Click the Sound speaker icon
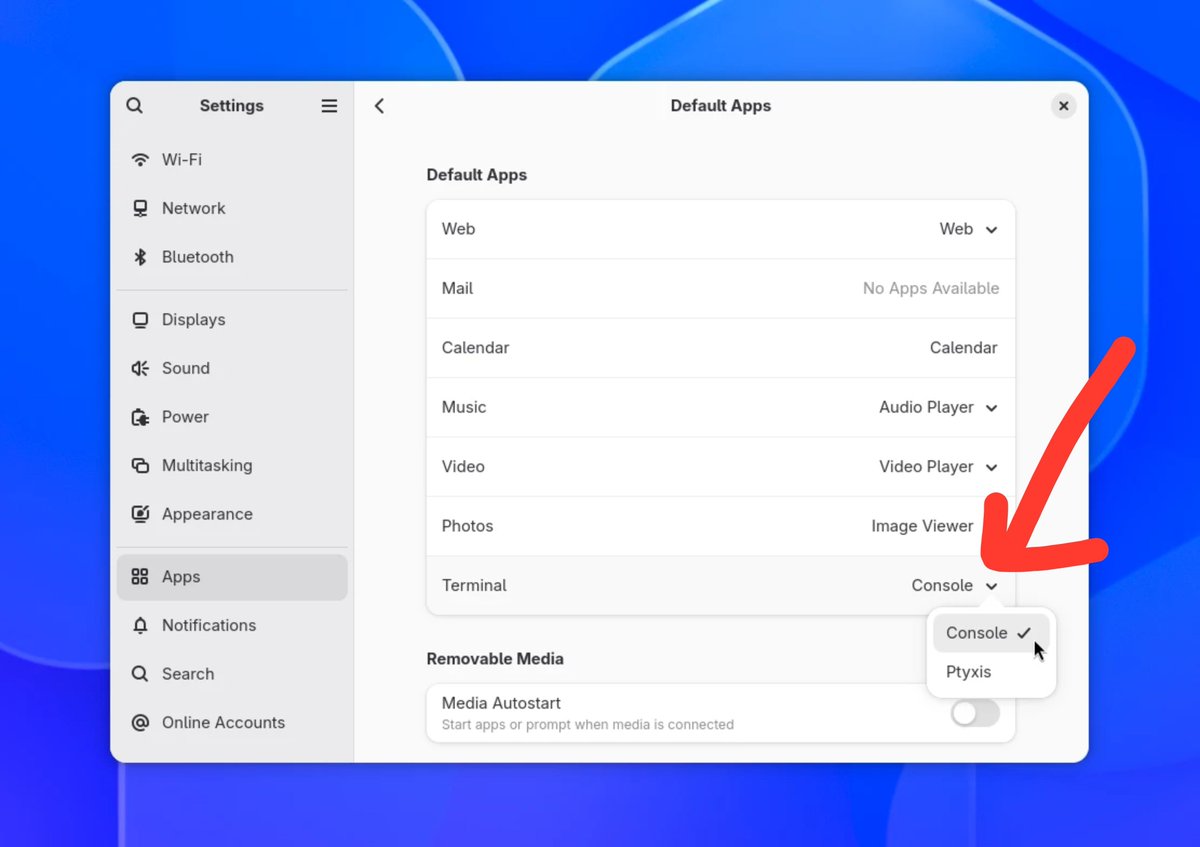The image size is (1200, 847). [x=141, y=368]
